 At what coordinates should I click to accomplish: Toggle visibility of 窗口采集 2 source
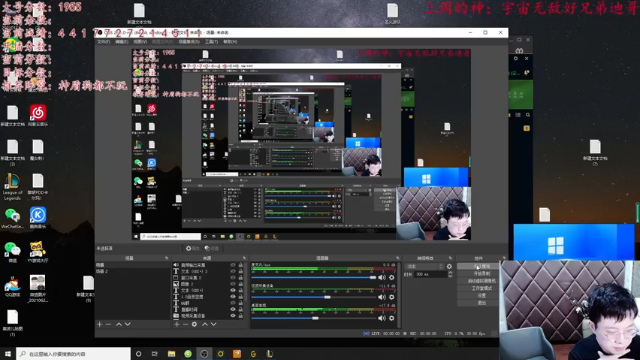233,278
